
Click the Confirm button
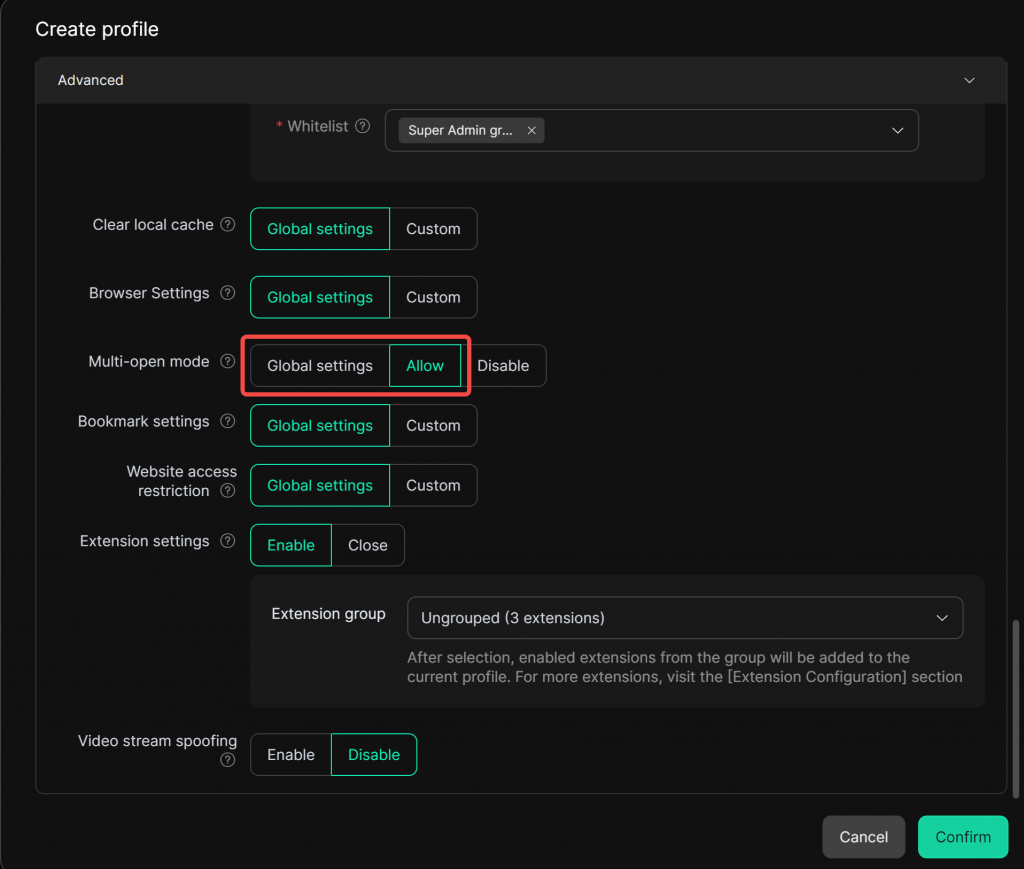click(962, 837)
